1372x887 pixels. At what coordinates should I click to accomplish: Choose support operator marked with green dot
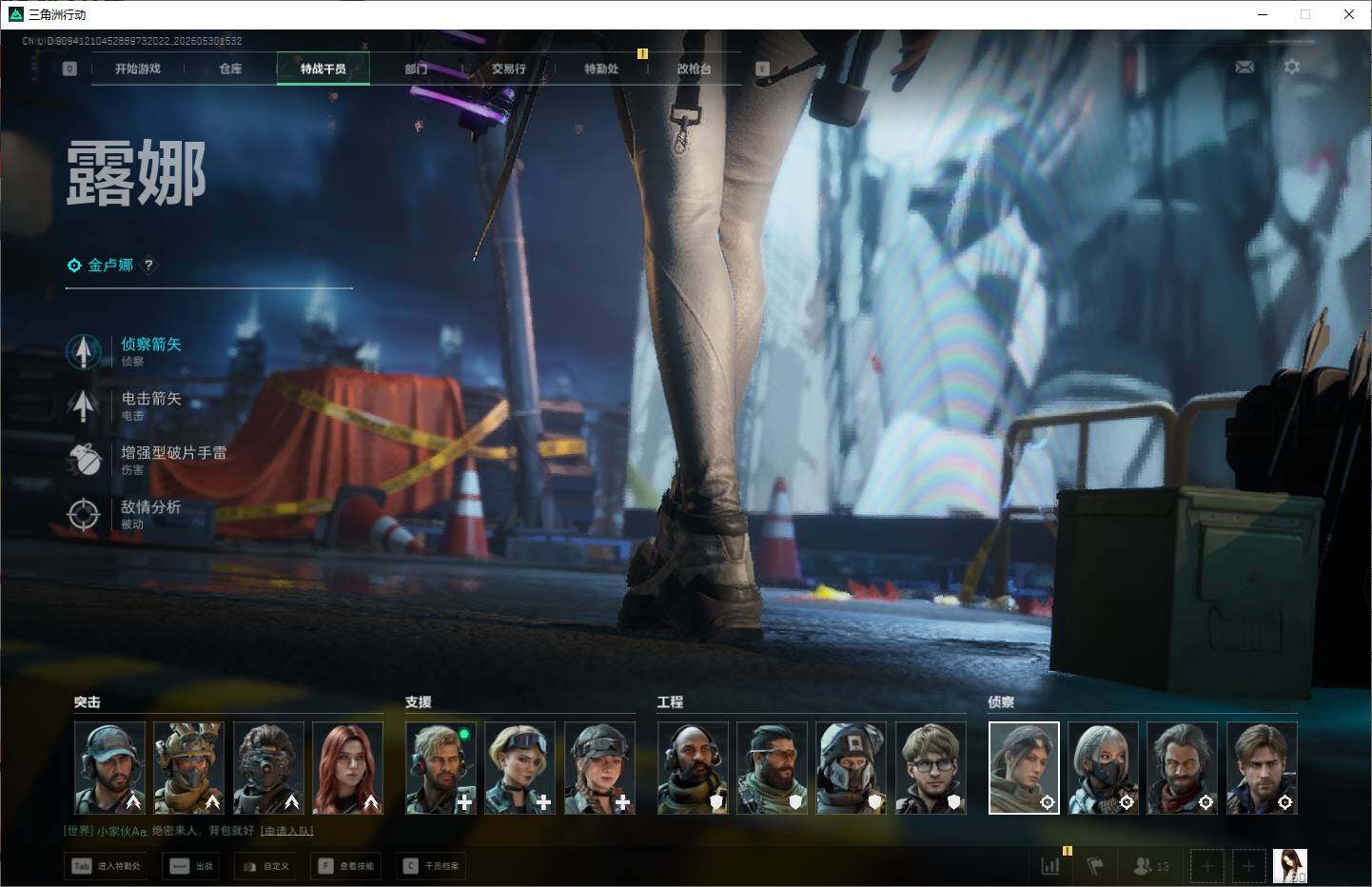[441, 767]
